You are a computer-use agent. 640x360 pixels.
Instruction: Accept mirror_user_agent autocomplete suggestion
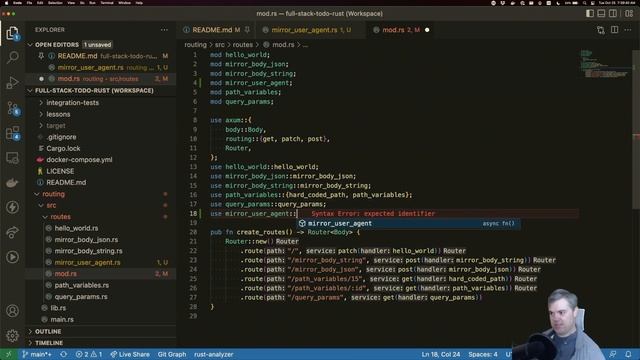click(x=409, y=224)
